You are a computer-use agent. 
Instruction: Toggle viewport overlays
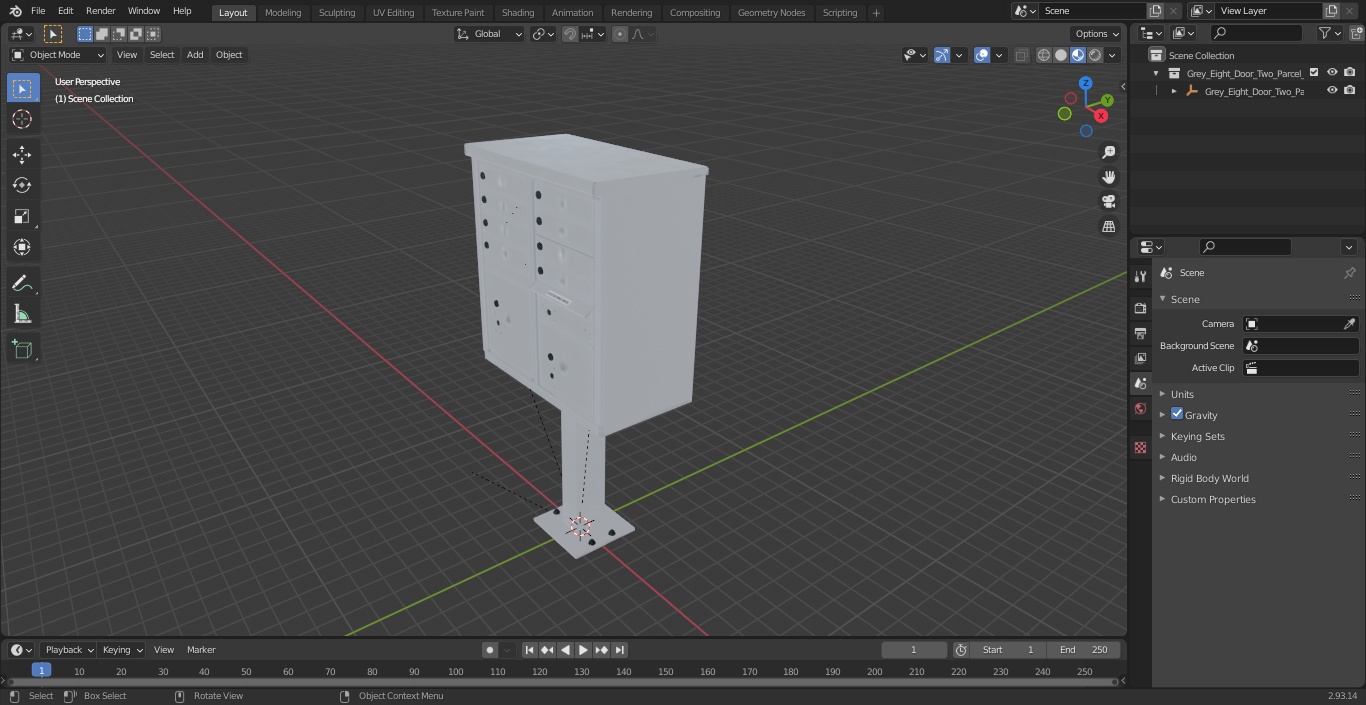982,55
